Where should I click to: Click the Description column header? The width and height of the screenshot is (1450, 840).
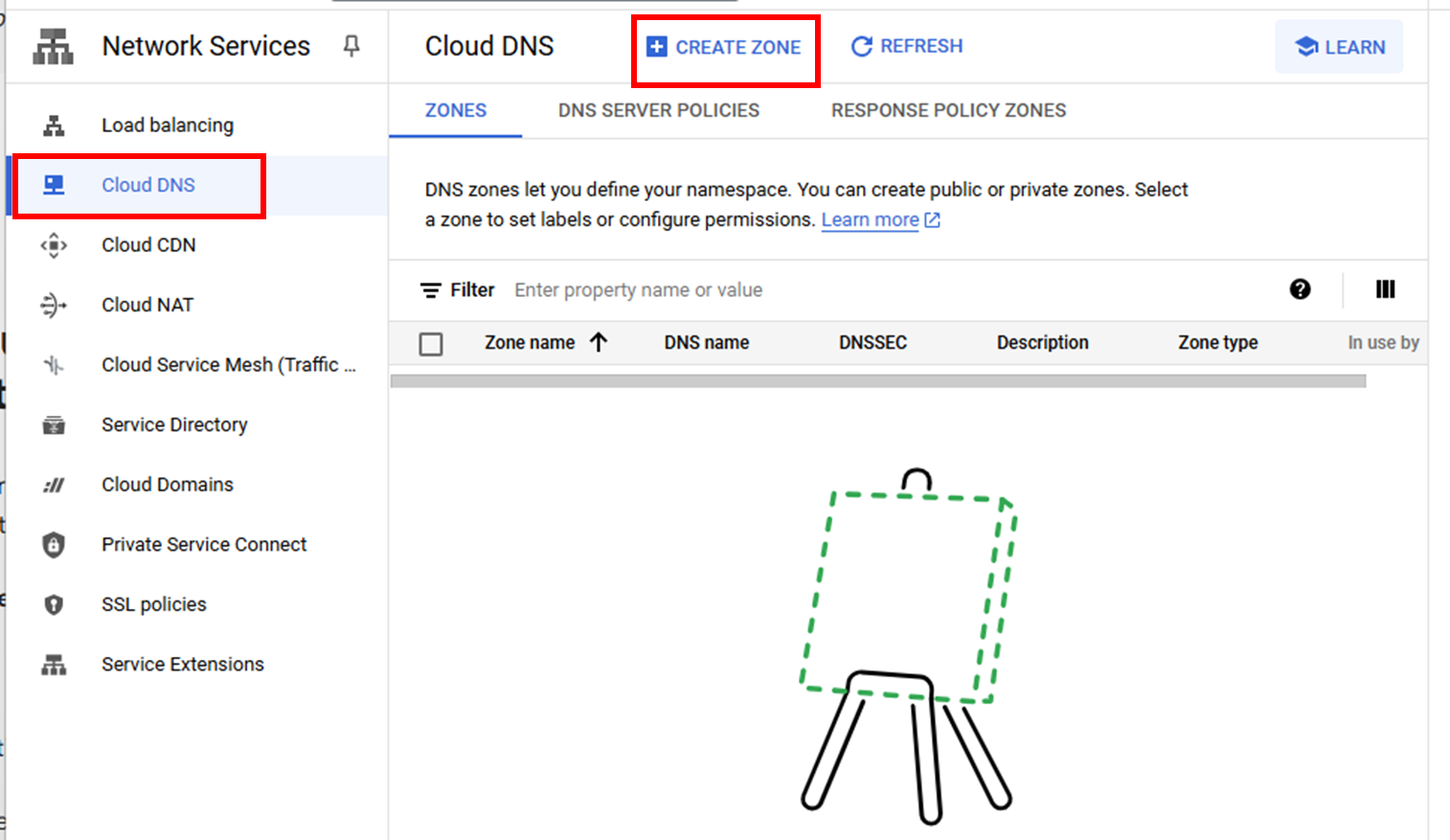[x=1042, y=342]
